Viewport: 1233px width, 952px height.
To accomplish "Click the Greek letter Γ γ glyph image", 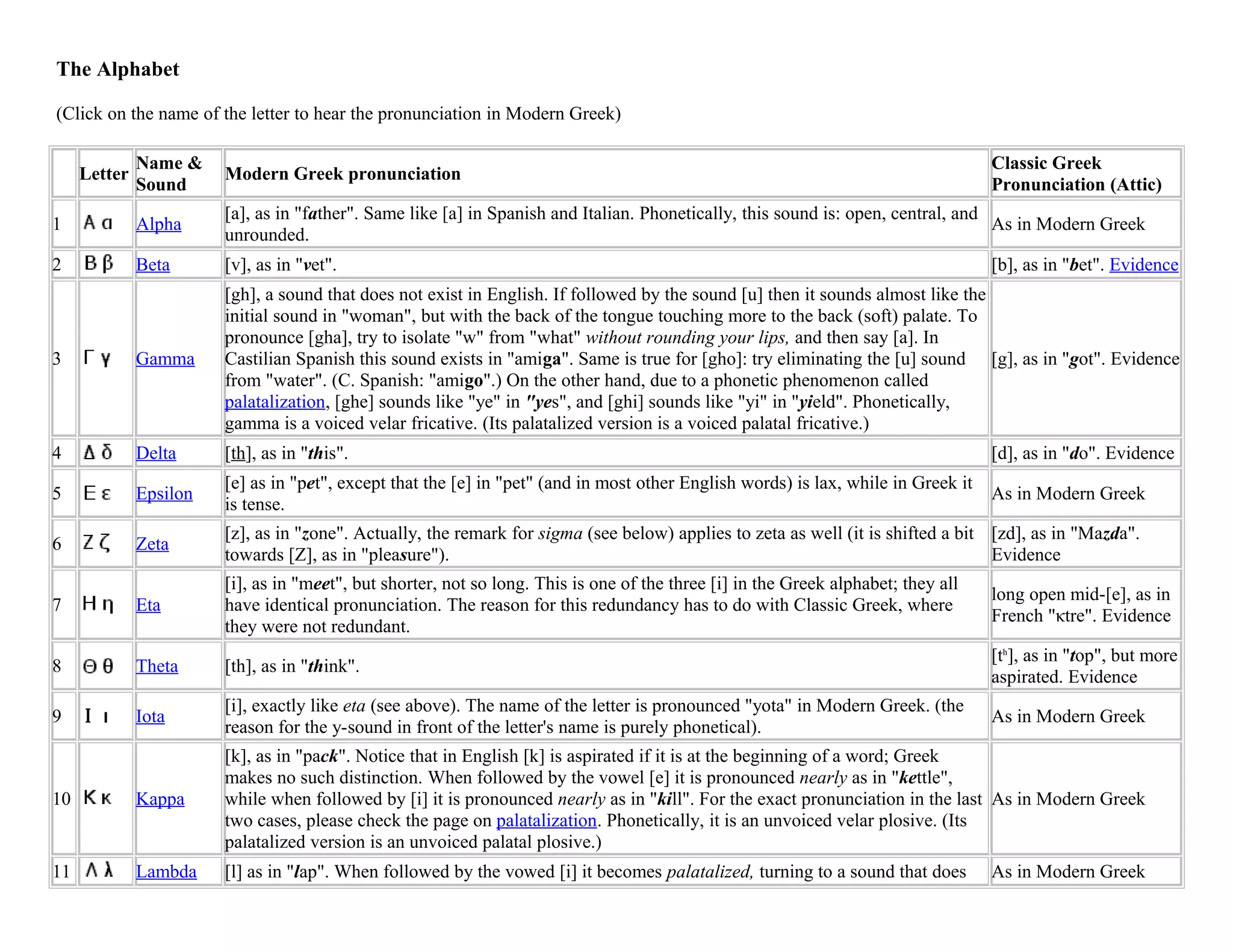I will [98, 359].
